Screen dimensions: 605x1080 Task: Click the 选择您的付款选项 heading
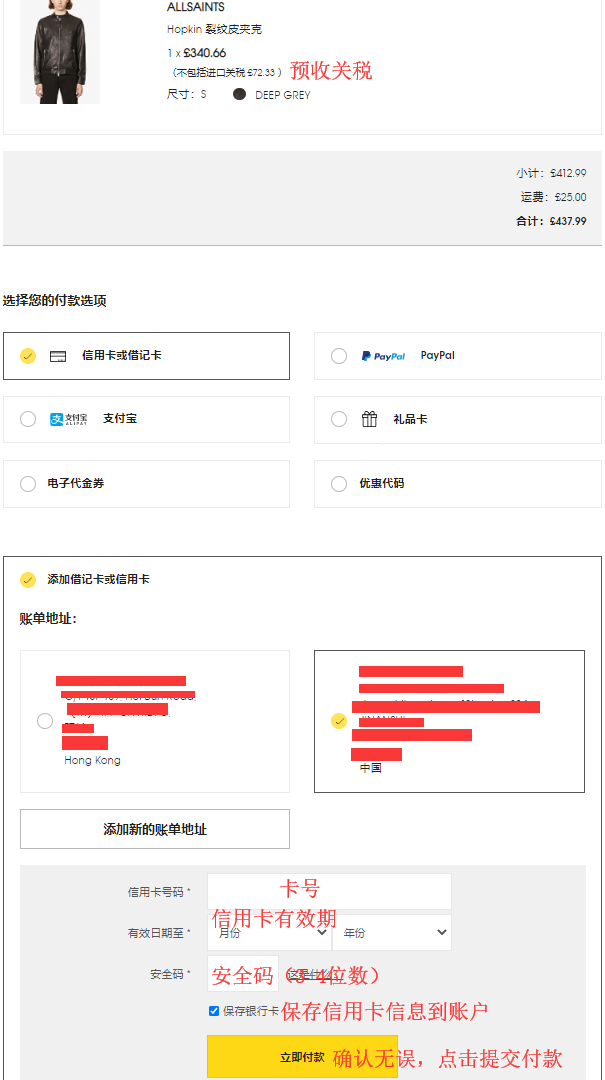(x=54, y=301)
